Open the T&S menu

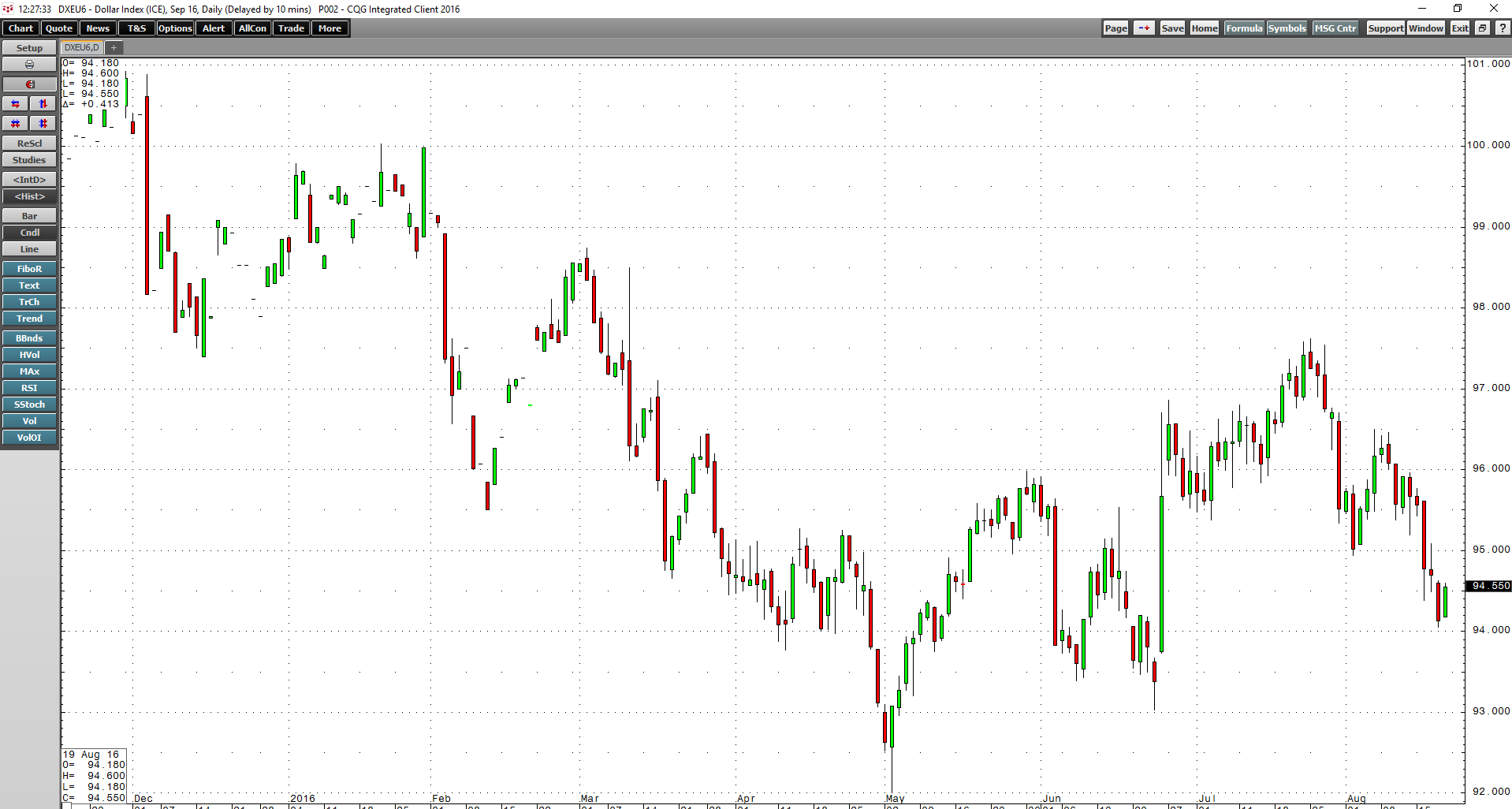pyautogui.click(x=136, y=28)
